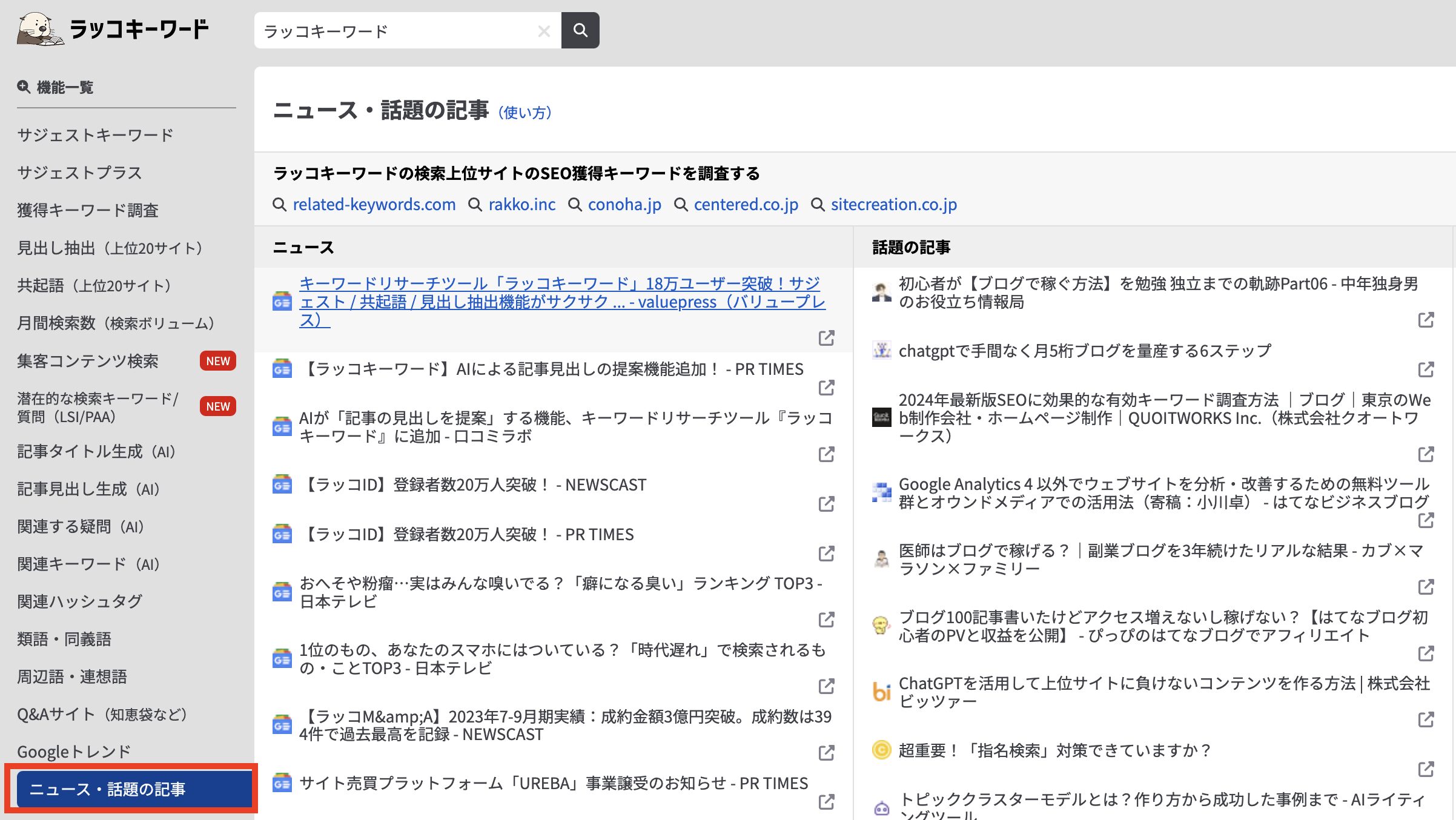This screenshot has width=1456, height=820.
Task: Select ニュース・話題の記事 menu item
Action: 134,789
